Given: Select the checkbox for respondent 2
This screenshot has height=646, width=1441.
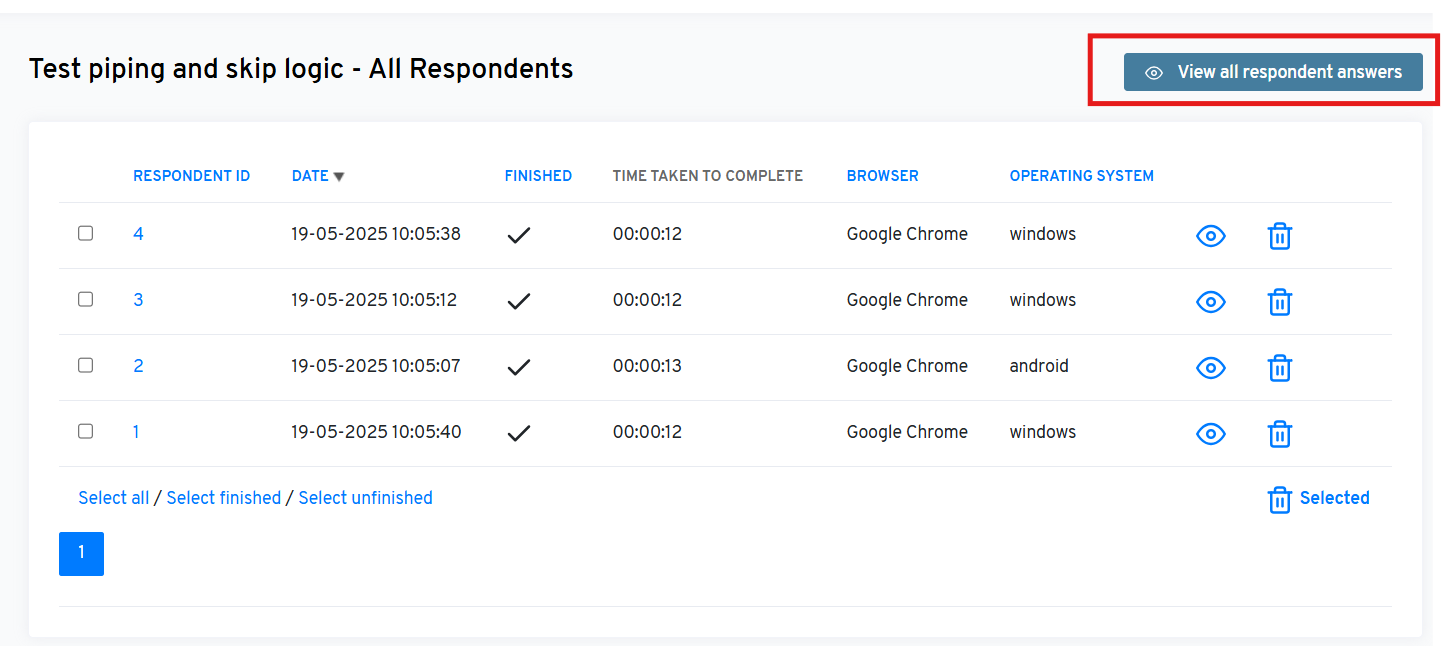Looking at the screenshot, I should [x=86, y=365].
